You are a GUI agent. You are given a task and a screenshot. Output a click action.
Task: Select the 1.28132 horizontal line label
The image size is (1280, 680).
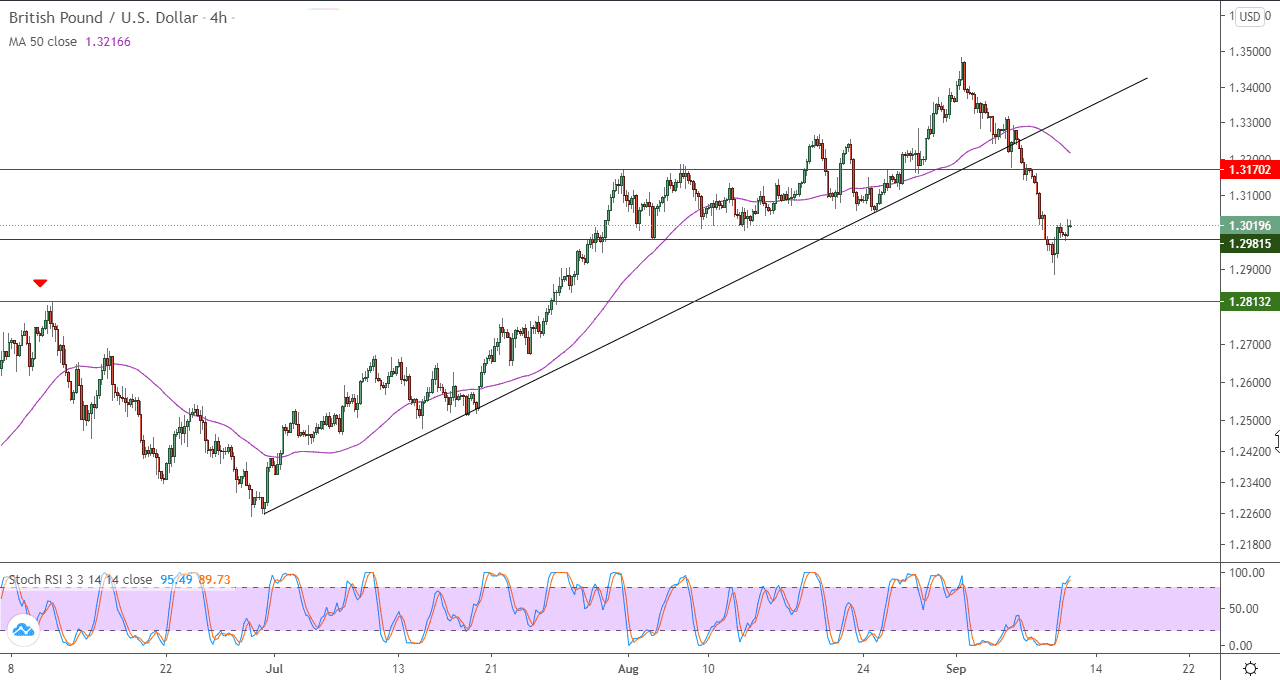point(1250,301)
